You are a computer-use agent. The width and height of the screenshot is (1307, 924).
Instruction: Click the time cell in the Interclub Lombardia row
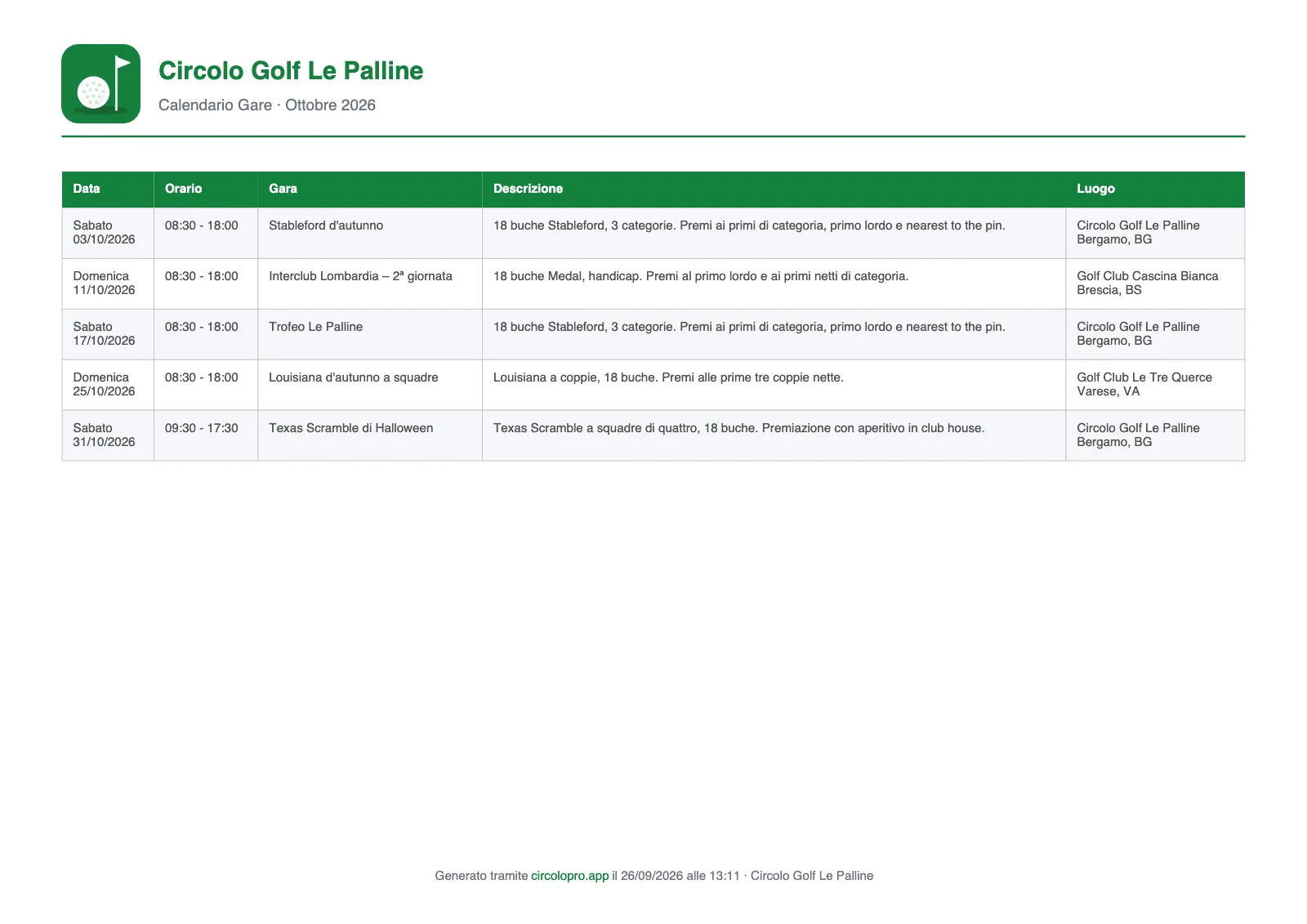[x=206, y=283]
